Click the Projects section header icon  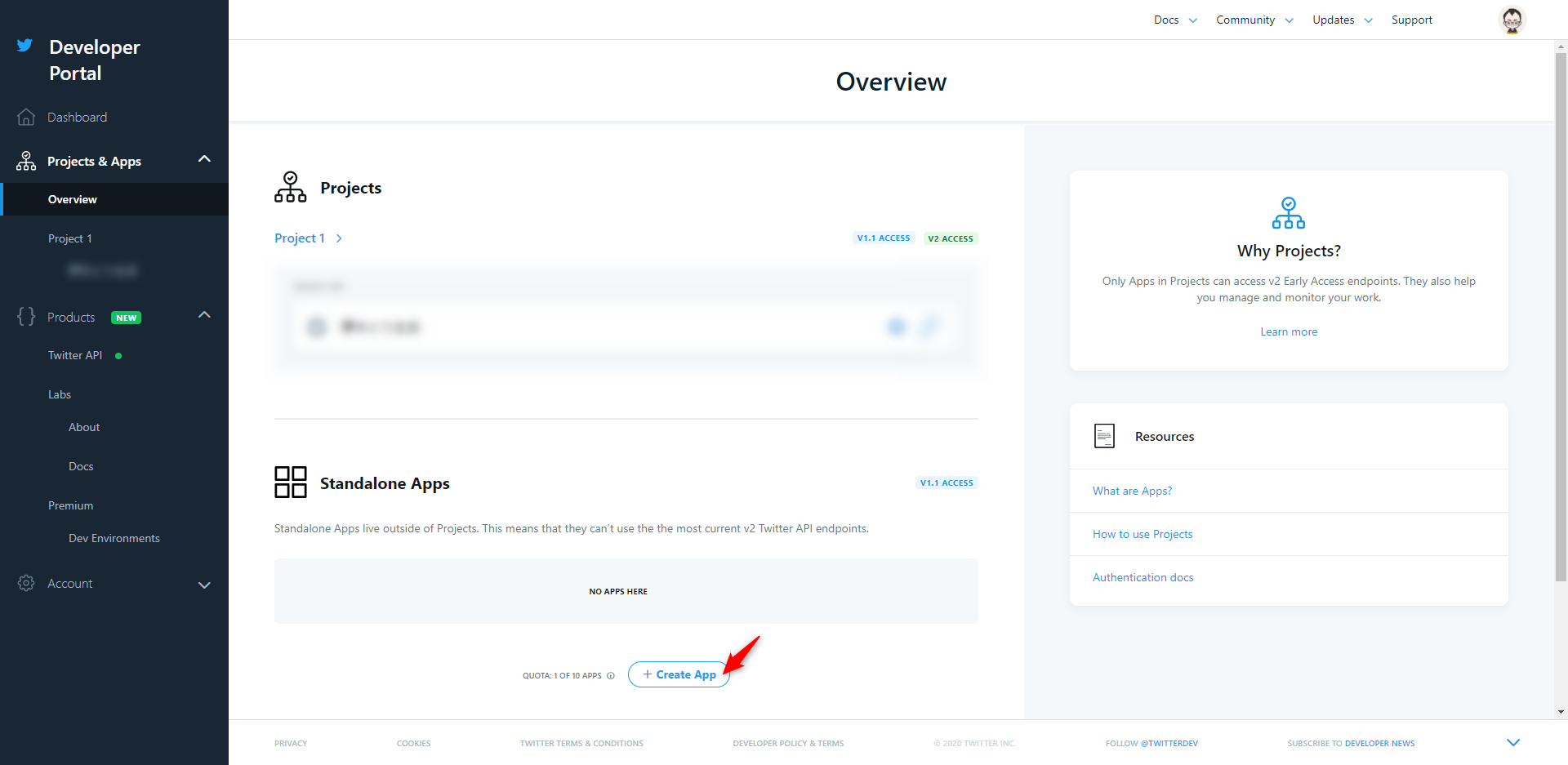click(290, 186)
